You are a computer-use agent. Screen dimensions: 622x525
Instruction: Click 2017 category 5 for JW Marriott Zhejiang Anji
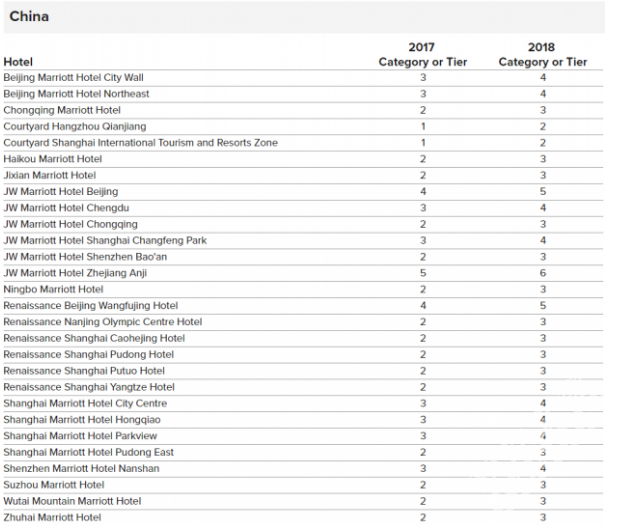tap(423, 273)
